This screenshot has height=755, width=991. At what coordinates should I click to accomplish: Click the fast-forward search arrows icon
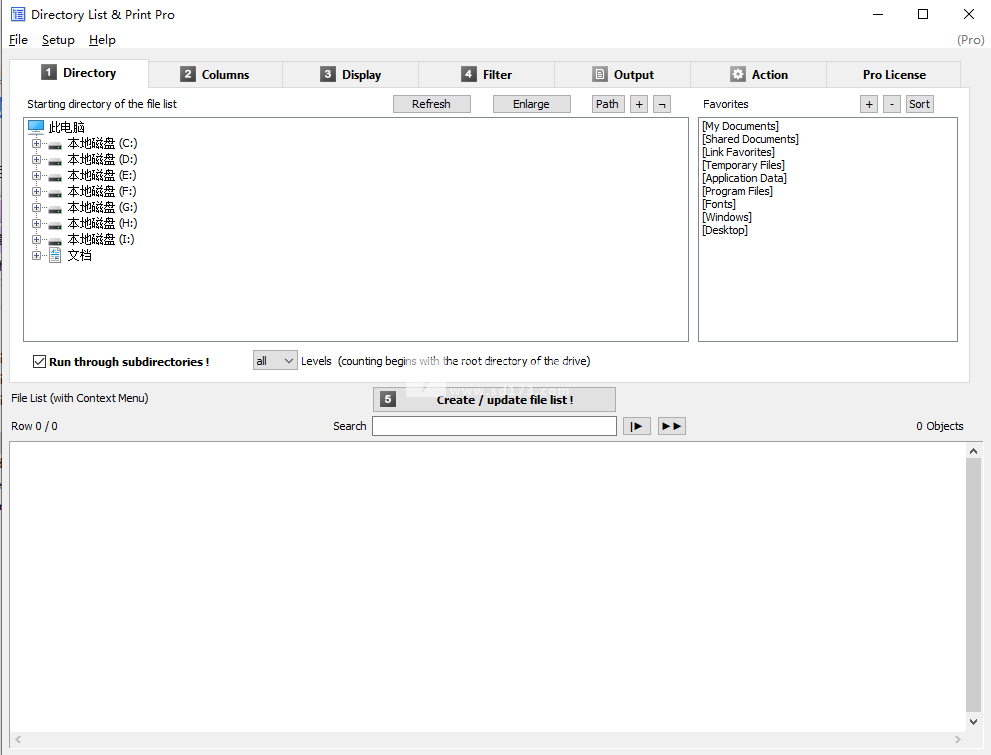click(672, 426)
